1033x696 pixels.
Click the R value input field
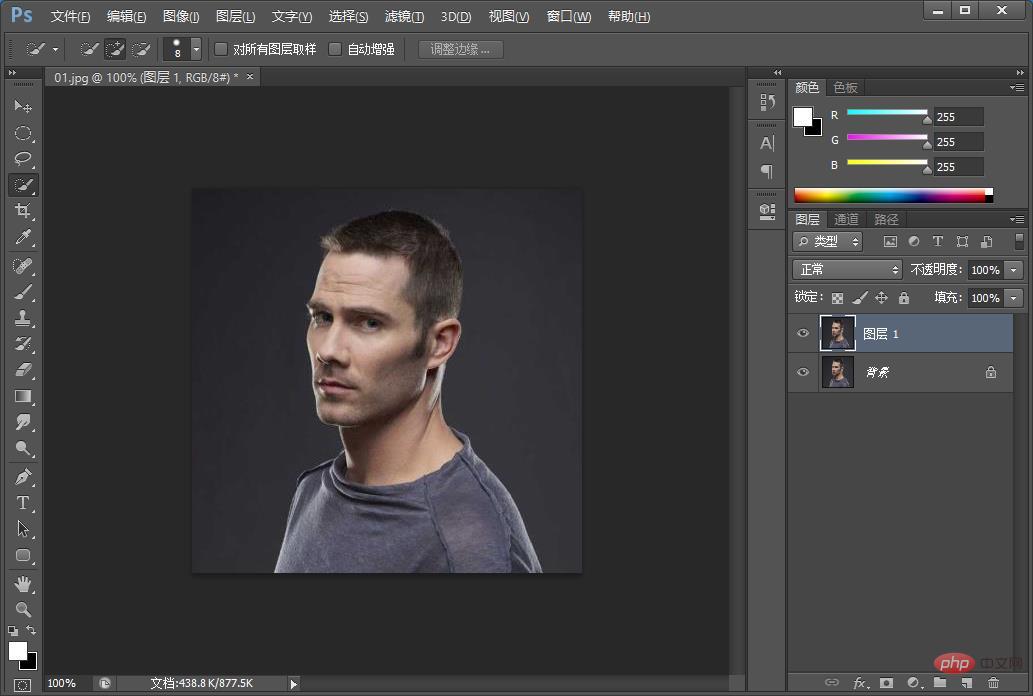point(958,117)
